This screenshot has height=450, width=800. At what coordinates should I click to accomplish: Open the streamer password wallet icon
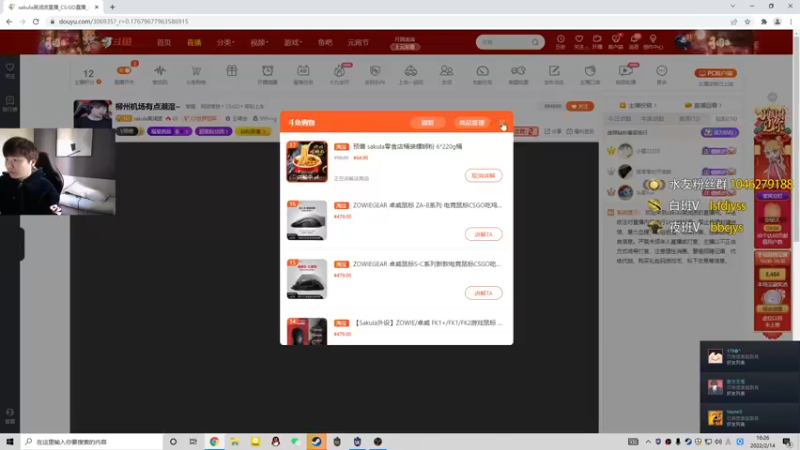[x=590, y=71]
